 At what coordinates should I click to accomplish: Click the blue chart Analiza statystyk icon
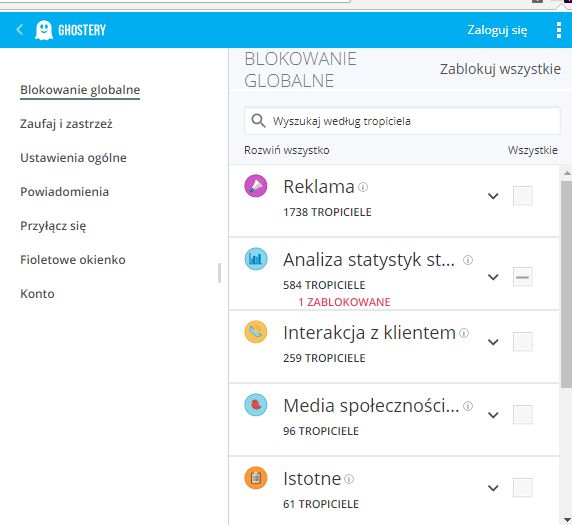(256, 259)
